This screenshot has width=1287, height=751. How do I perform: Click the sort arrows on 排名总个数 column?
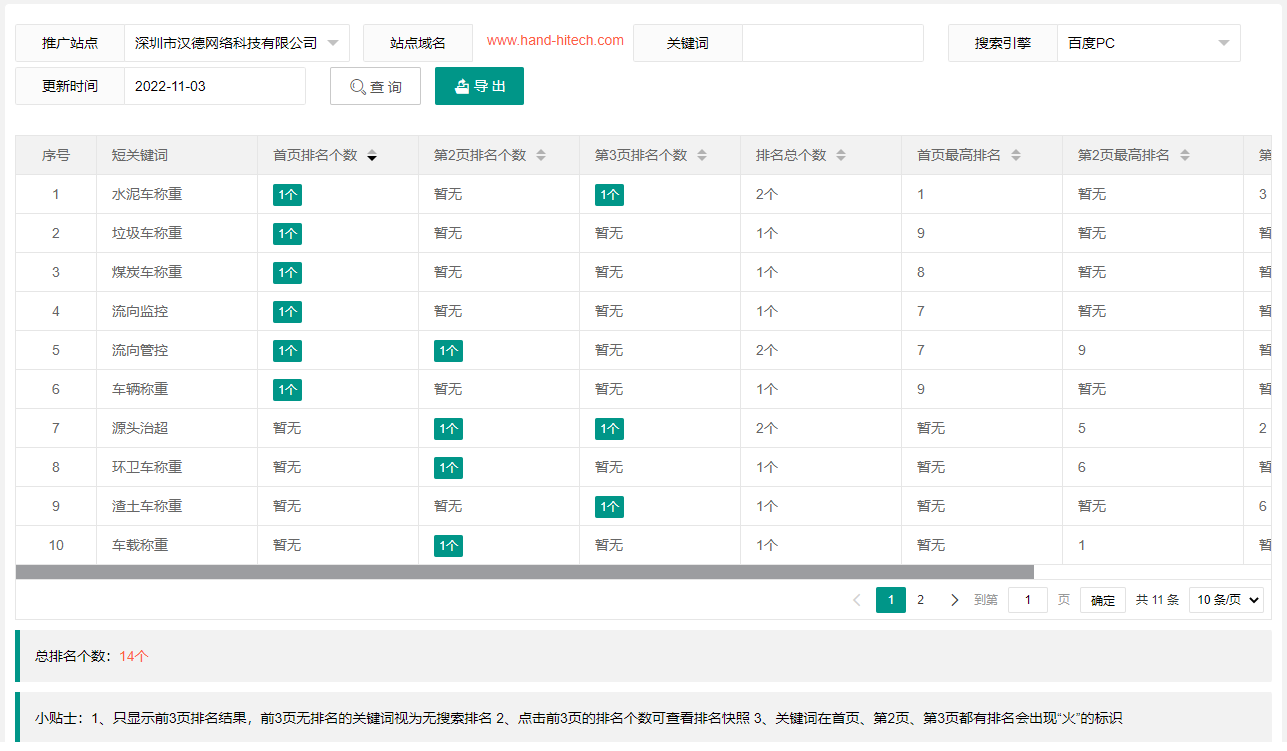coord(841,154)
